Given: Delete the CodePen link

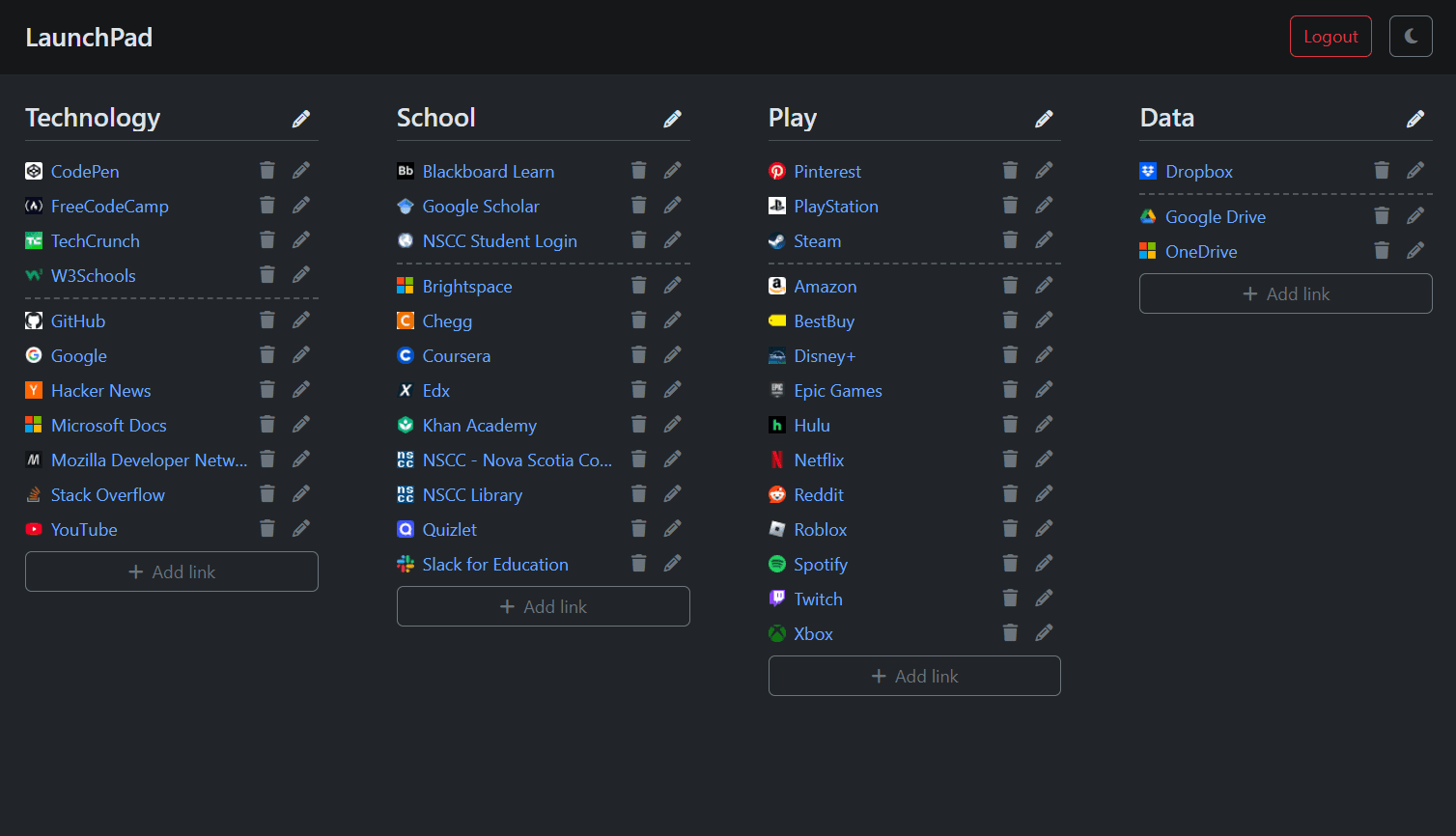Looking at the screenshot, I should (267, 170).
